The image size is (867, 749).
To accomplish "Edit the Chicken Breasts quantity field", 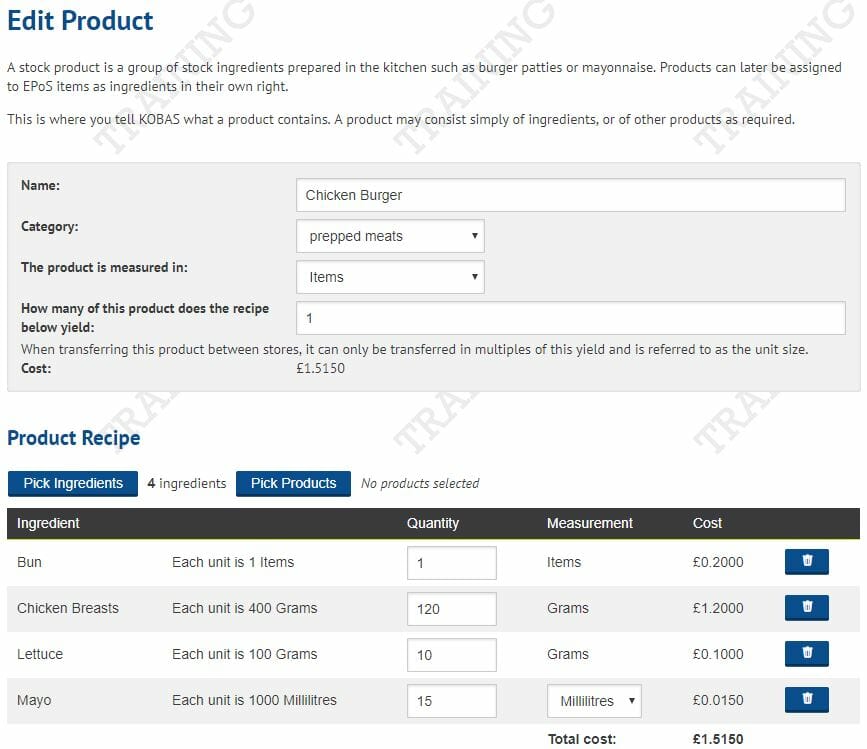I will (451, 609).
